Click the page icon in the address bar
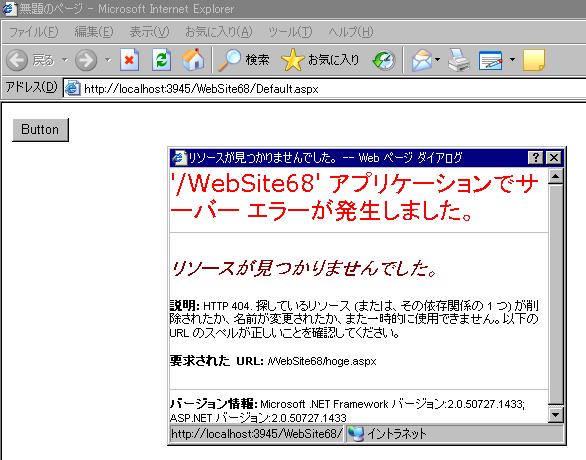The height and width of the screenshot is (460, 586). [x=73, y=89]
